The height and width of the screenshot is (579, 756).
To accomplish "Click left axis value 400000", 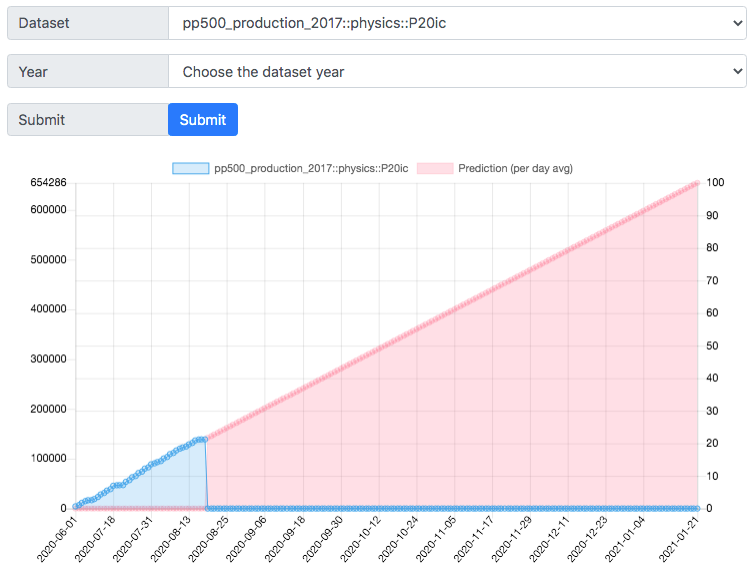I will (x=48, y=309).
